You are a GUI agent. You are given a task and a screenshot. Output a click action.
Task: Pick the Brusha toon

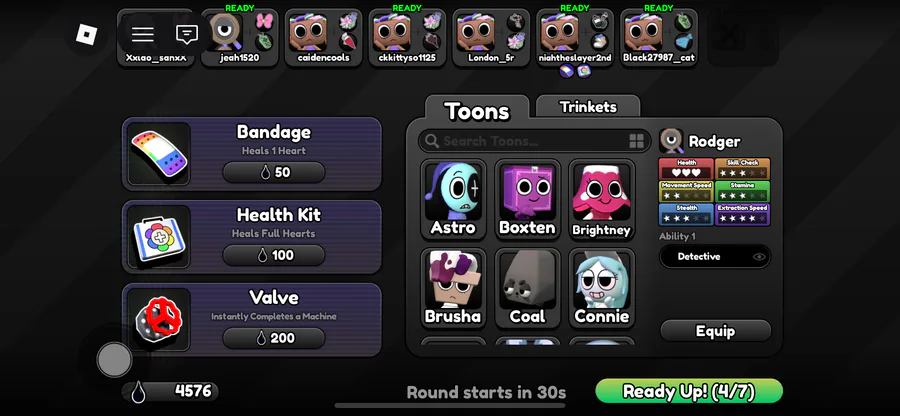(x=453, y=288)
